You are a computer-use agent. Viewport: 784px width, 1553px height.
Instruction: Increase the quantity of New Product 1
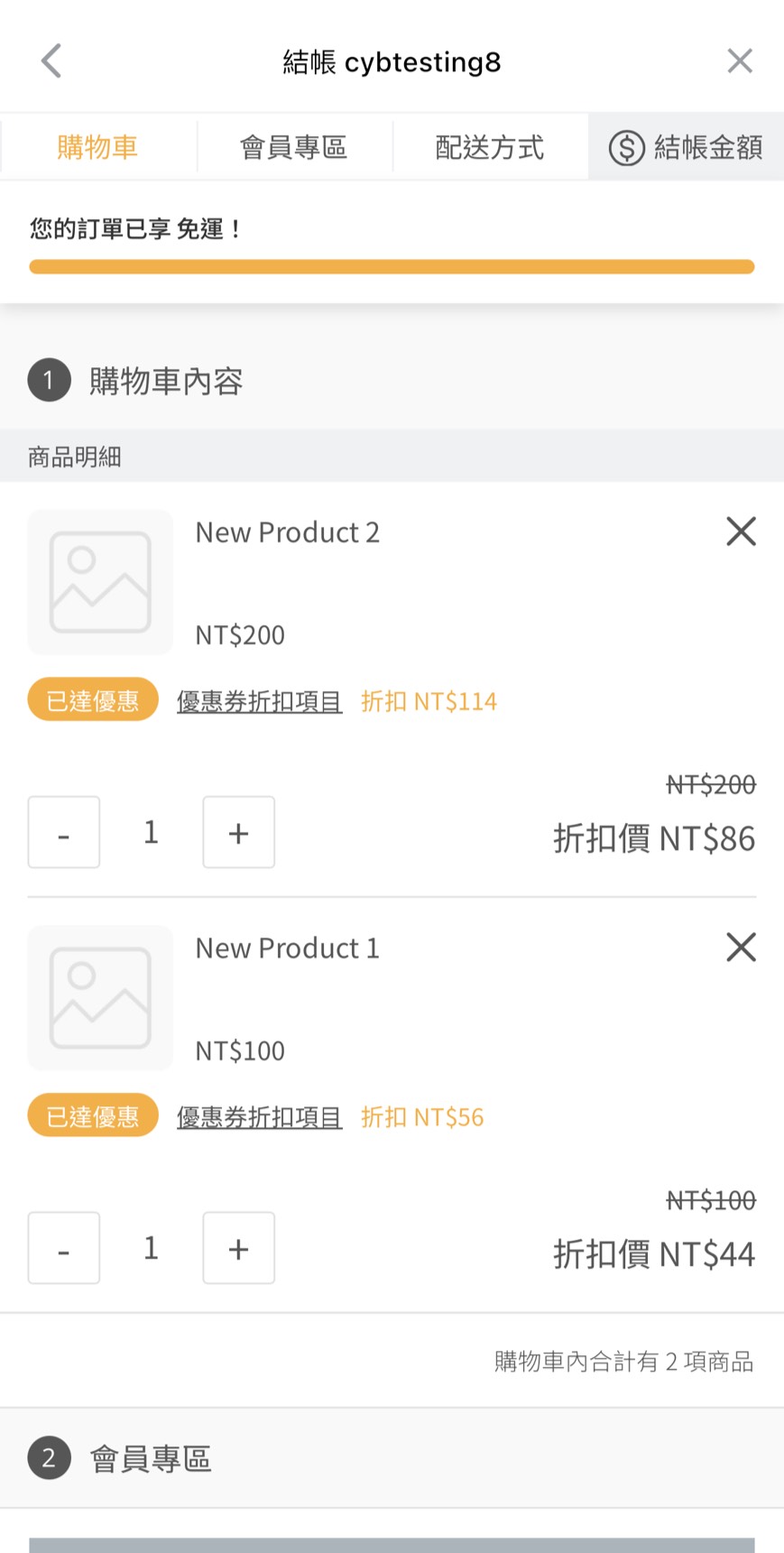pos(238,1249)
